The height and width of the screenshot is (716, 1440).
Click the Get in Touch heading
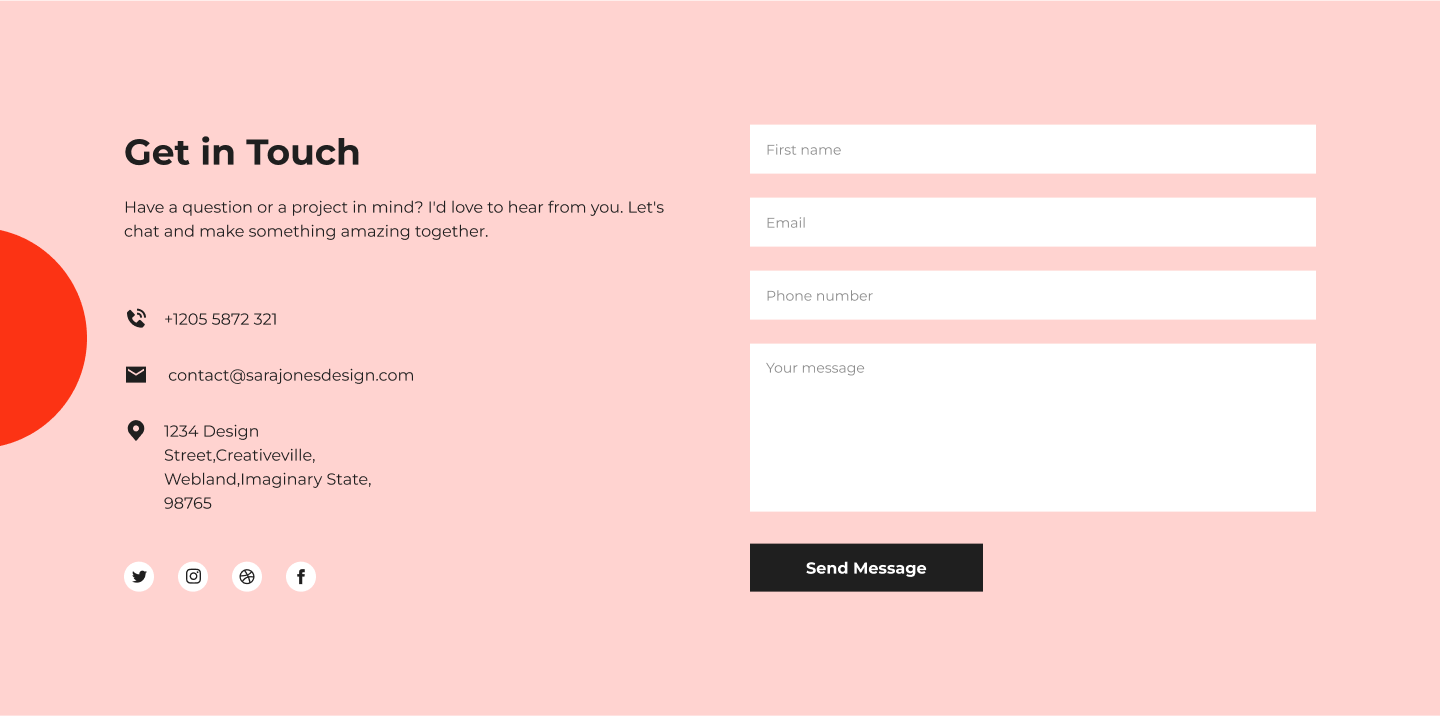pos(242,153)
